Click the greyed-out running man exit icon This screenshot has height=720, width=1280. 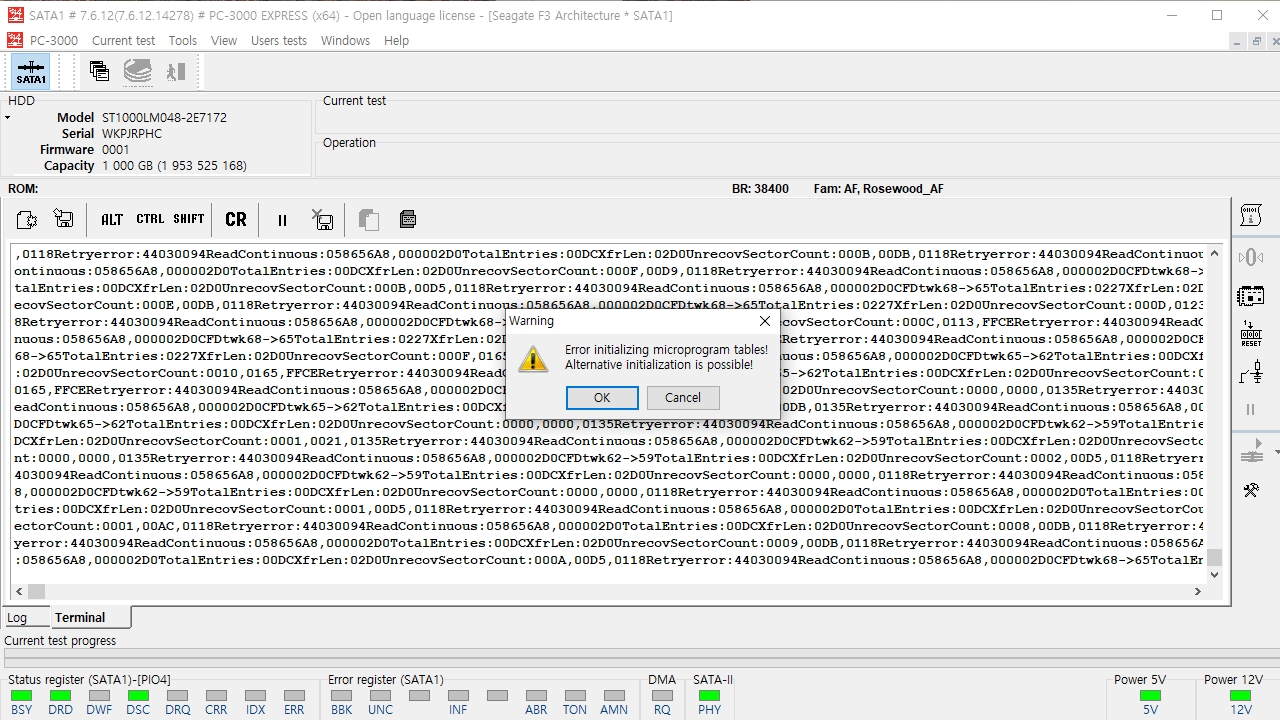pyautogui.click(x=176, y=71)
